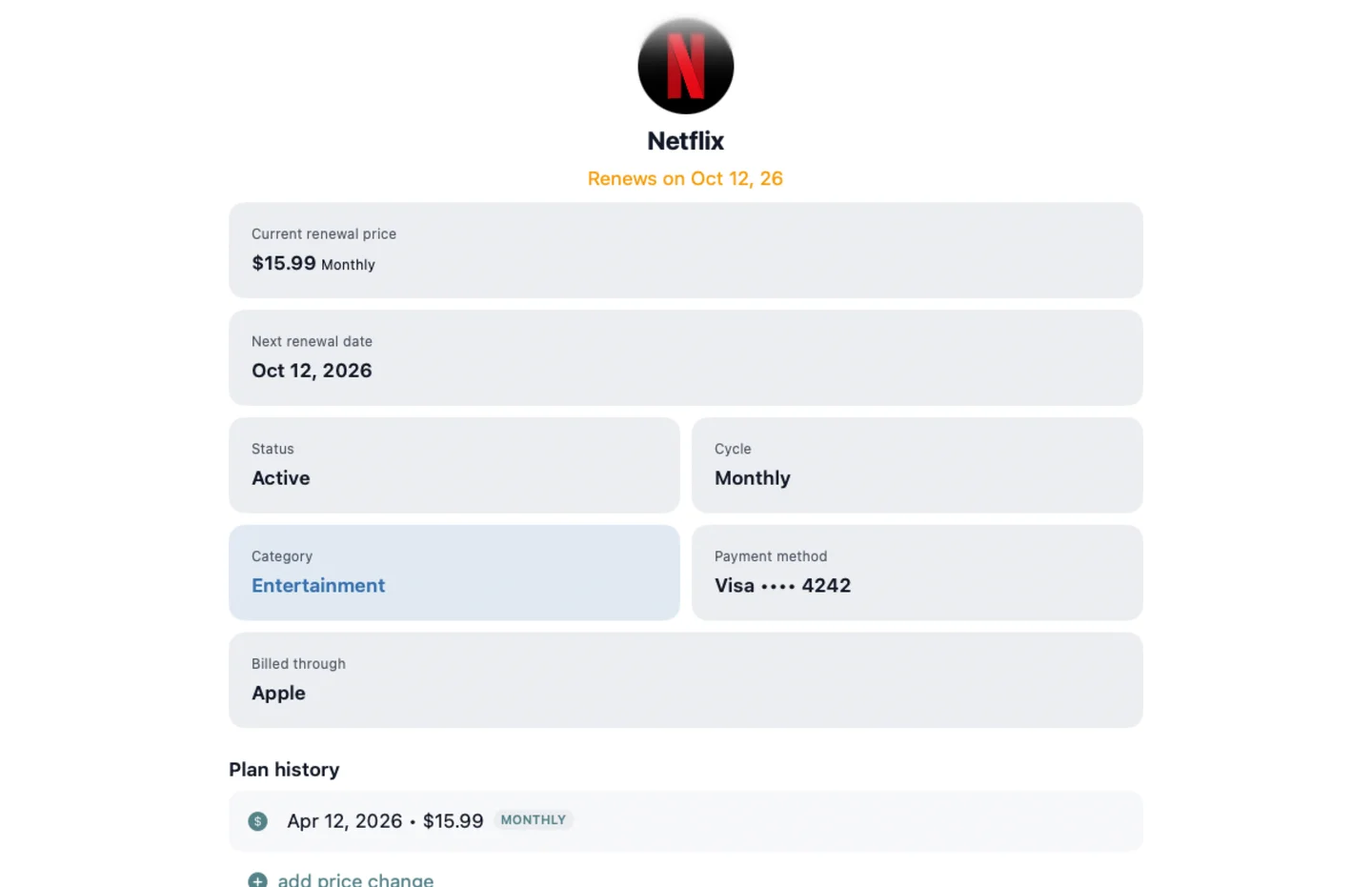Screen dimensions: 1372x887
Task: Open the Billed through Apple card
Action: point(685,680)
